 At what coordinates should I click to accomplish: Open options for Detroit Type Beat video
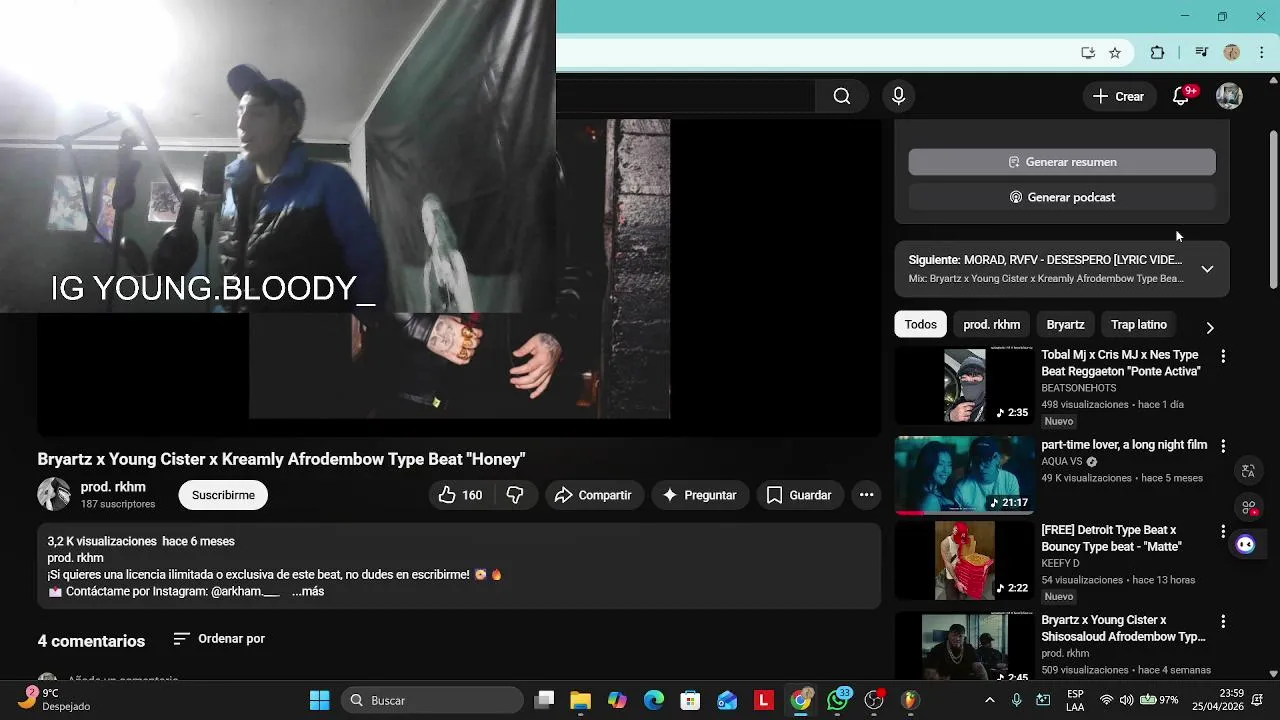coord(1222,531)
